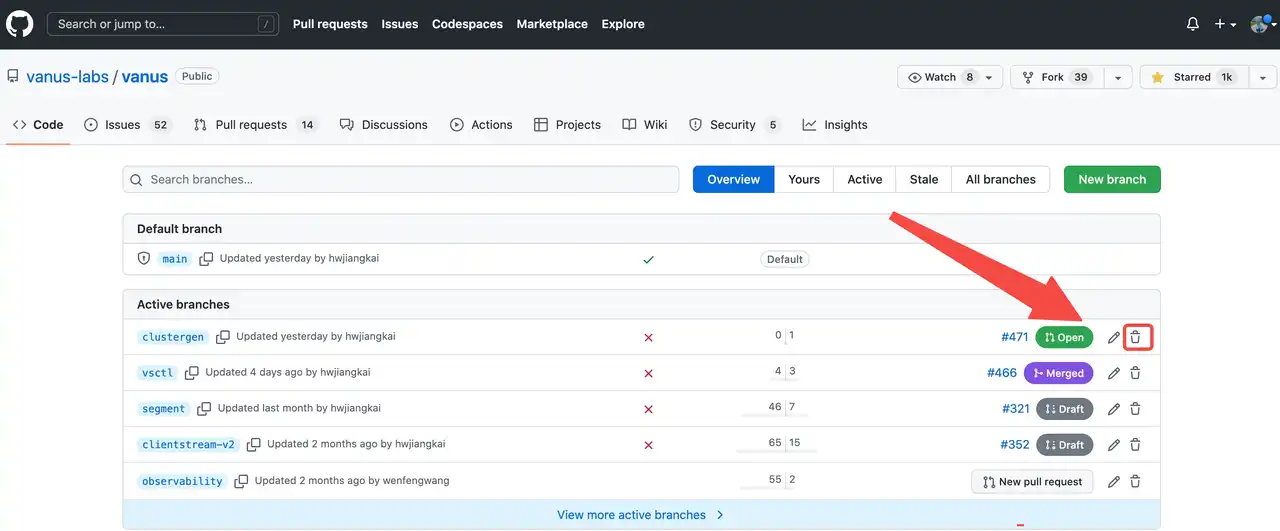Rename the clientstream-v2 branch with pencil icon
1280x531 pixels.
coord(1114,445)
